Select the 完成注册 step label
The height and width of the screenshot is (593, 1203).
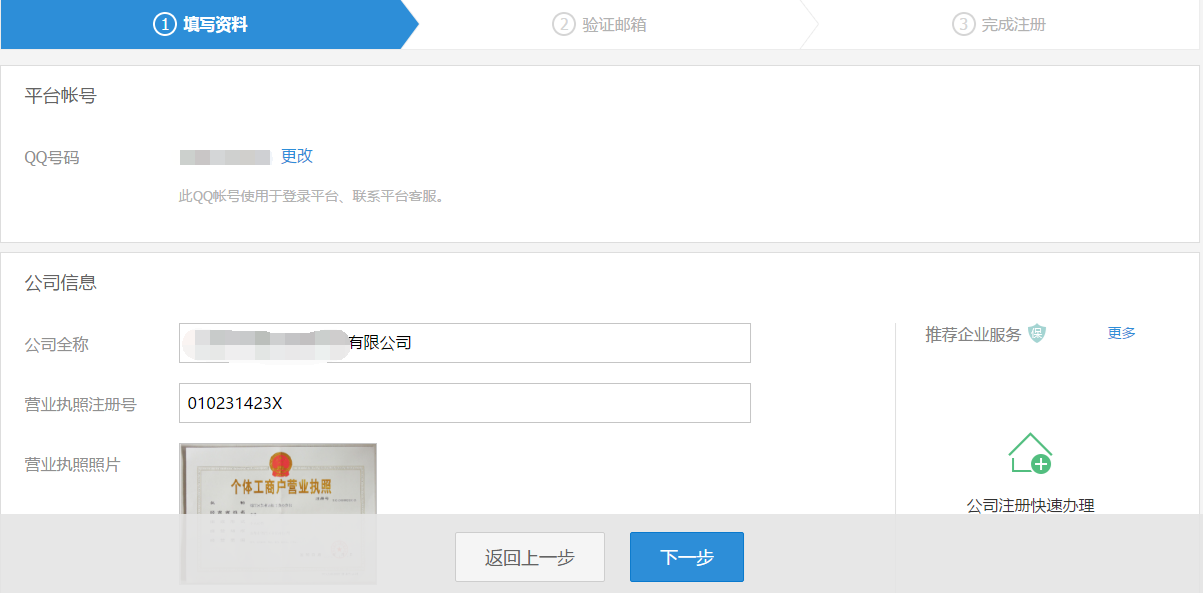click(x=1013, y=24)
